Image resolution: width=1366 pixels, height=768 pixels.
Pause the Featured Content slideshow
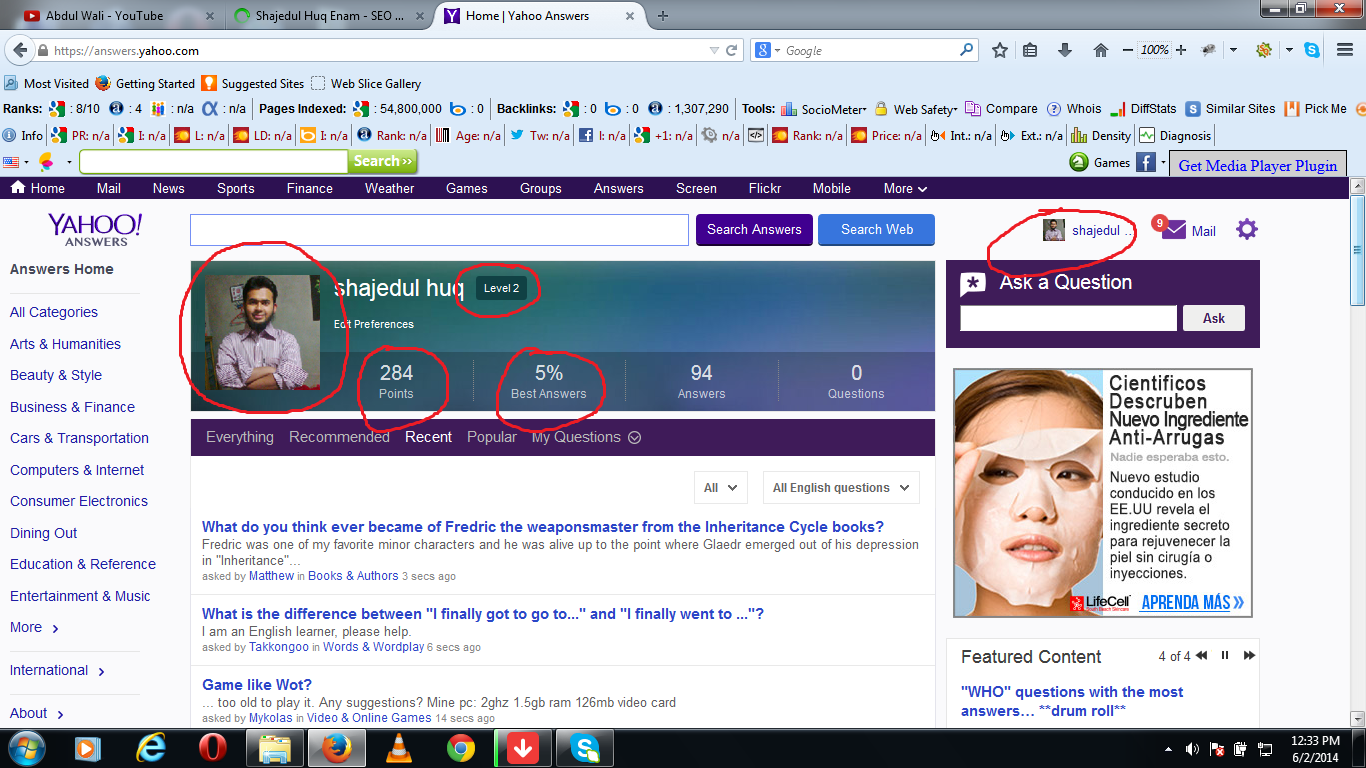coord(1225,656)
